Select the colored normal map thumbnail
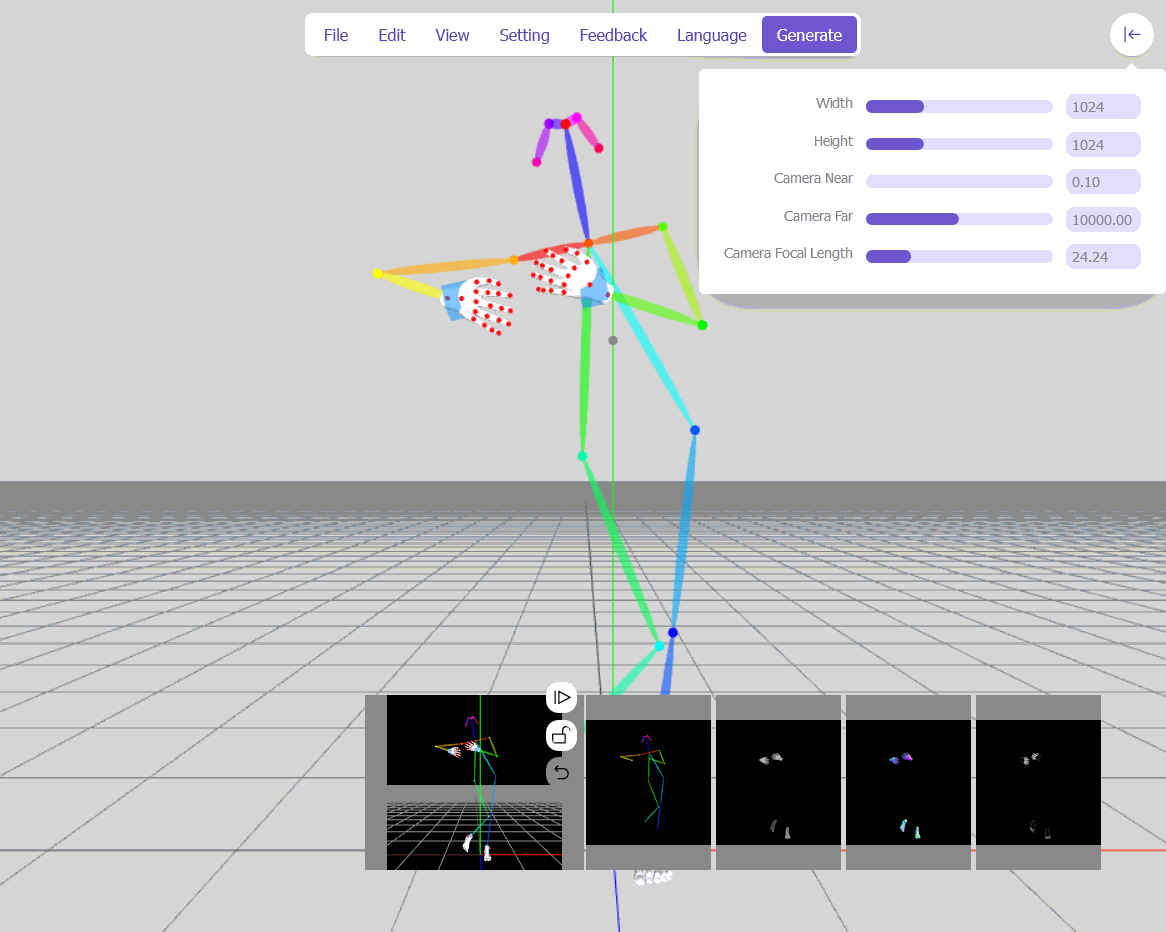 [908, 782]
